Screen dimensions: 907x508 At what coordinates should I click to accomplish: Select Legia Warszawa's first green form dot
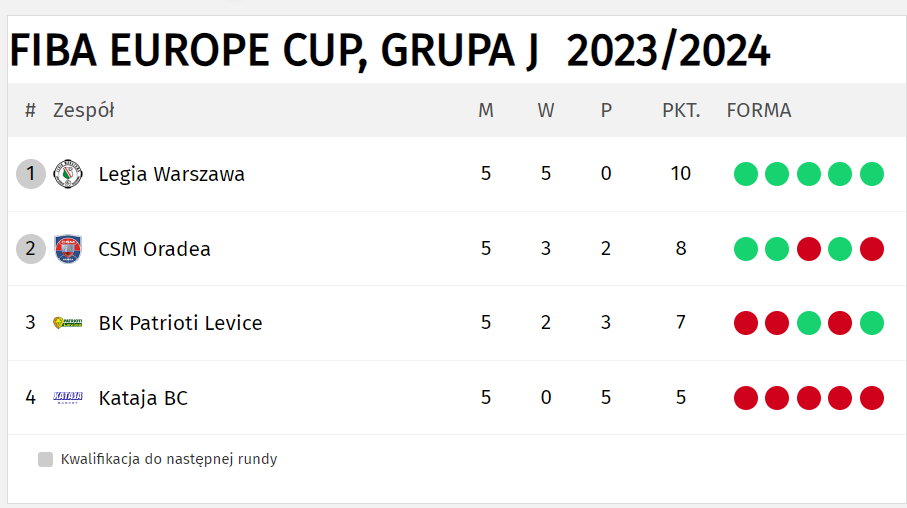pyautogui.click(x=746, y=174)
